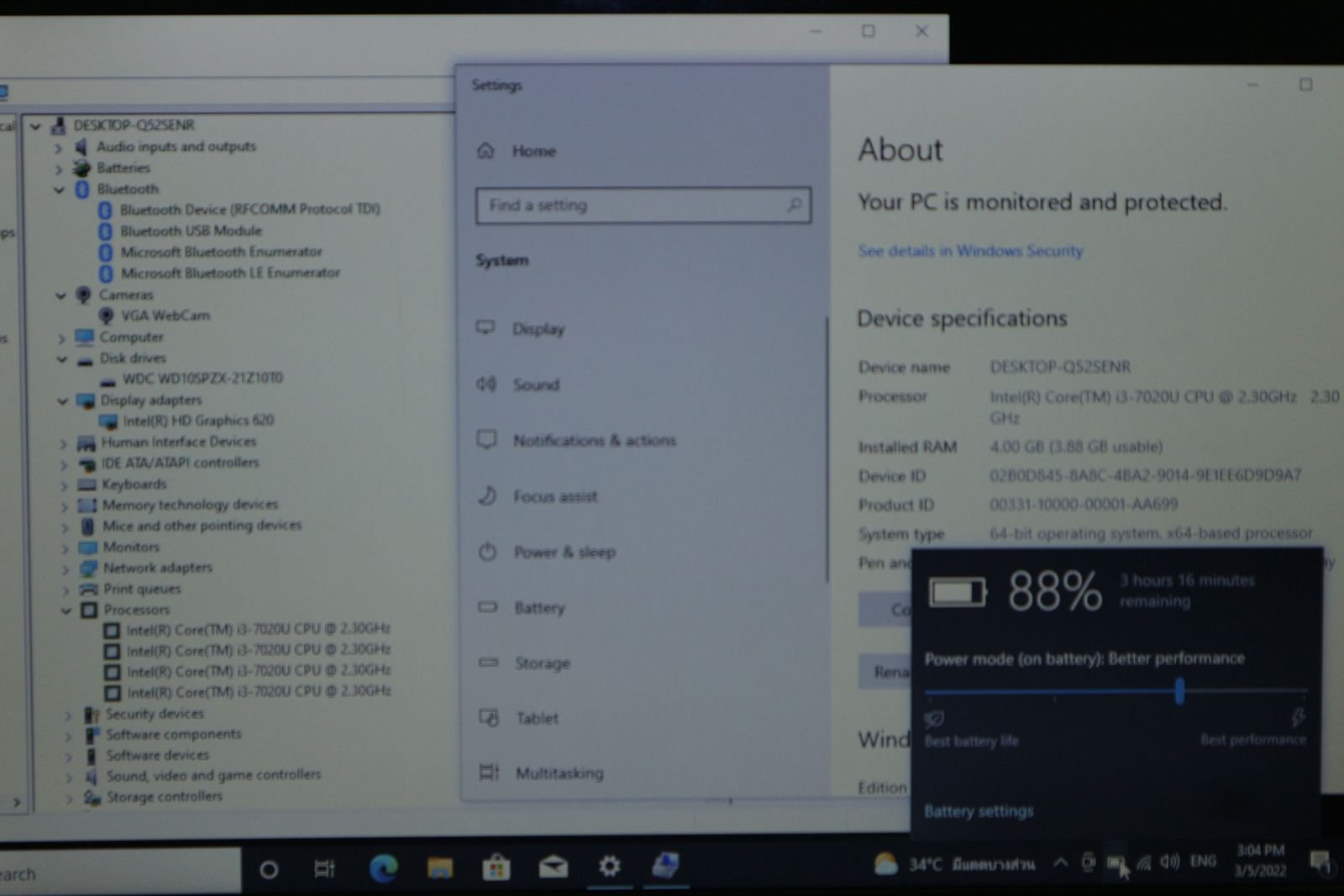Select Bluetooth Device (RFCOMM Protocol TDI)
1344x896 pixels.
tap(249, 209)
